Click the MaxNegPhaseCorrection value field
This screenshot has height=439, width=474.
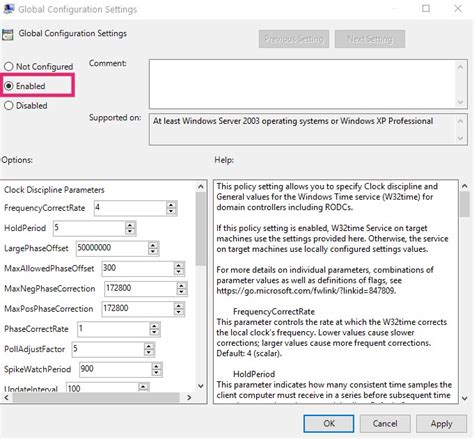140,289
